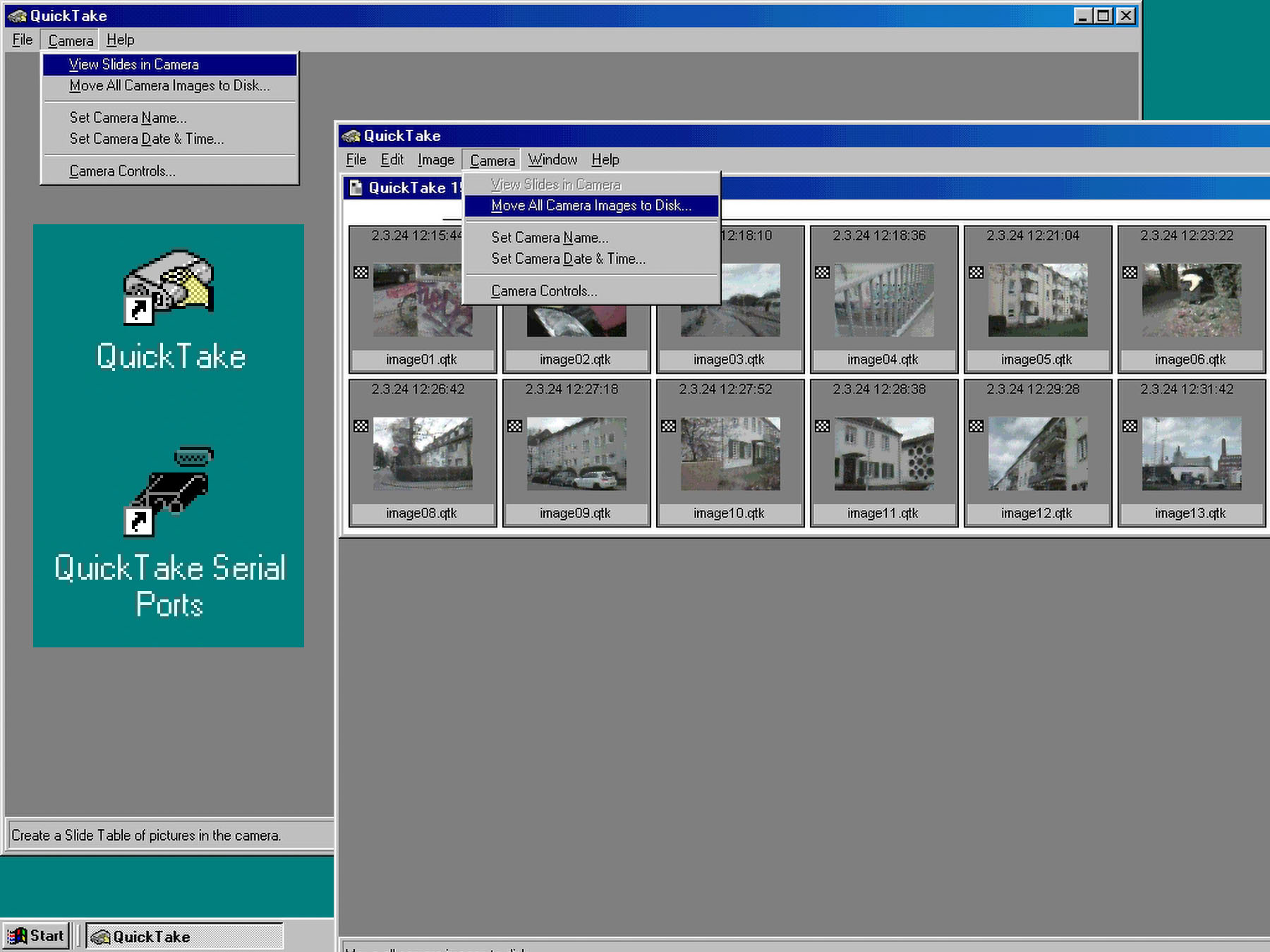Click the camera icon in the back QuickTake title bar
The image size is (1270, 952).
[x=18, y=16]
